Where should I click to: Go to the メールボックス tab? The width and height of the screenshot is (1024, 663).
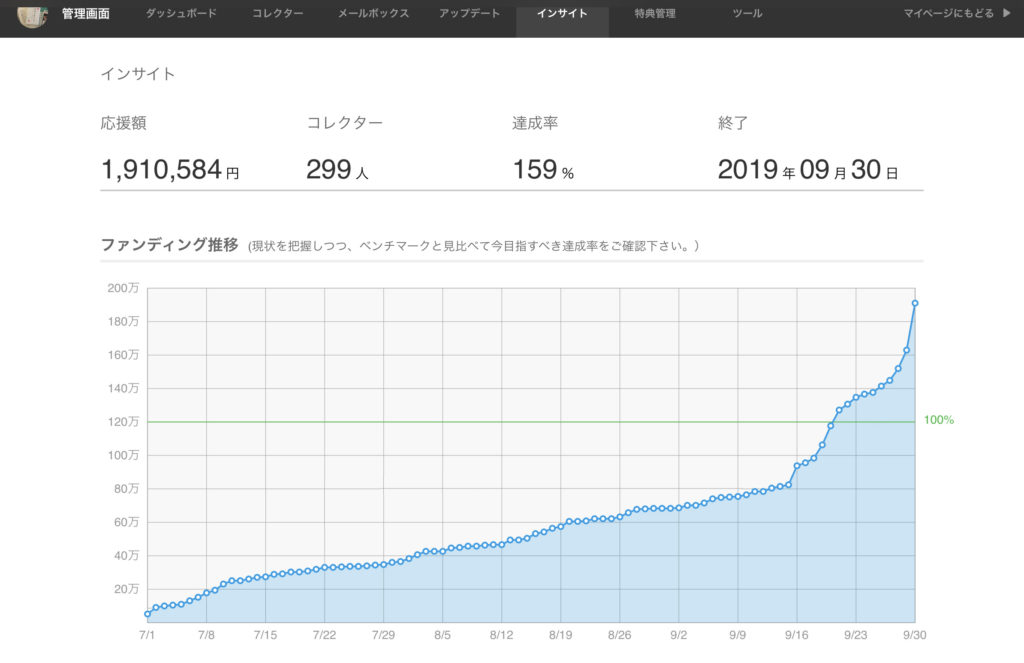(x=373, y=14)
